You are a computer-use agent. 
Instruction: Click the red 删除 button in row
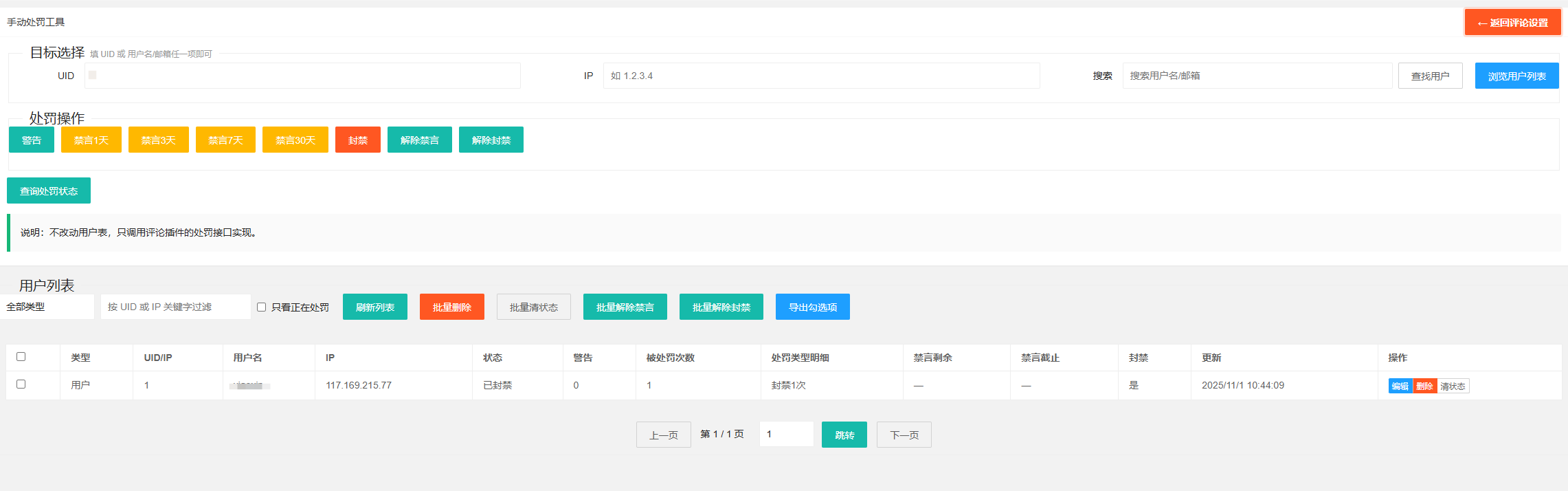pos(1424,386)
